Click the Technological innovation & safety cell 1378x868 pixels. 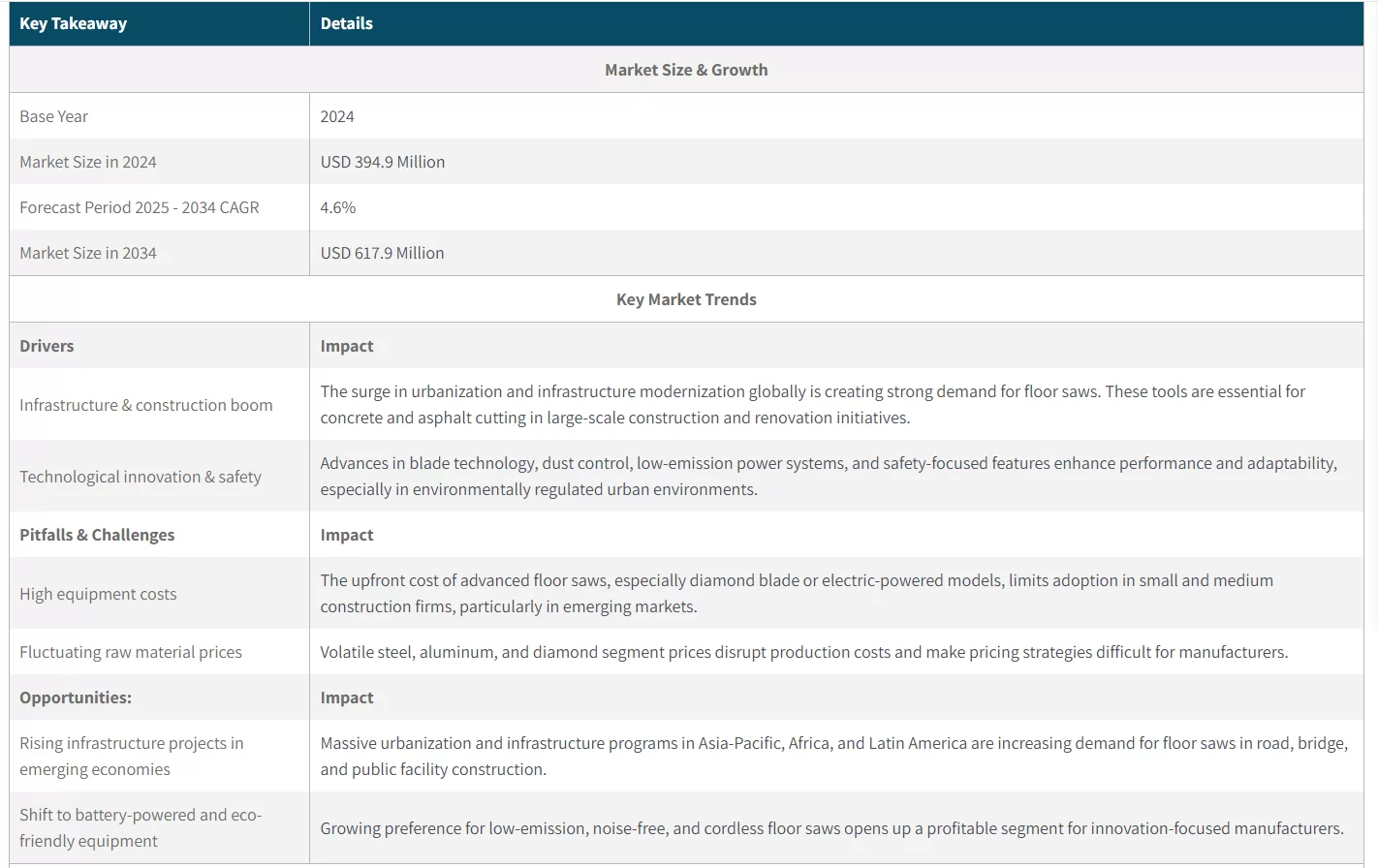point(141,477)
